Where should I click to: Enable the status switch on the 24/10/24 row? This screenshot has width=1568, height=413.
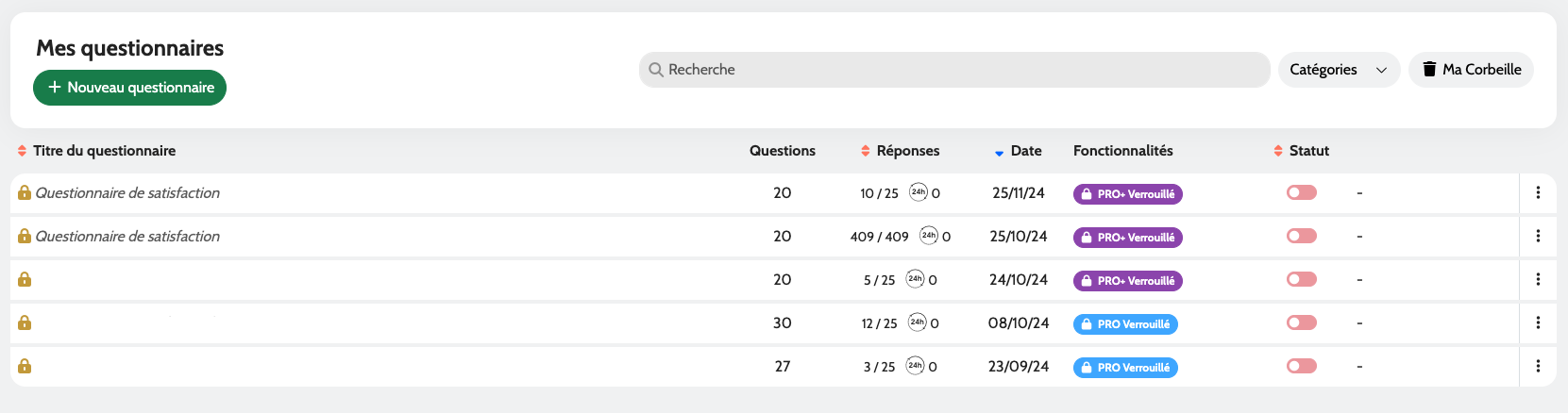[1301, 279]
